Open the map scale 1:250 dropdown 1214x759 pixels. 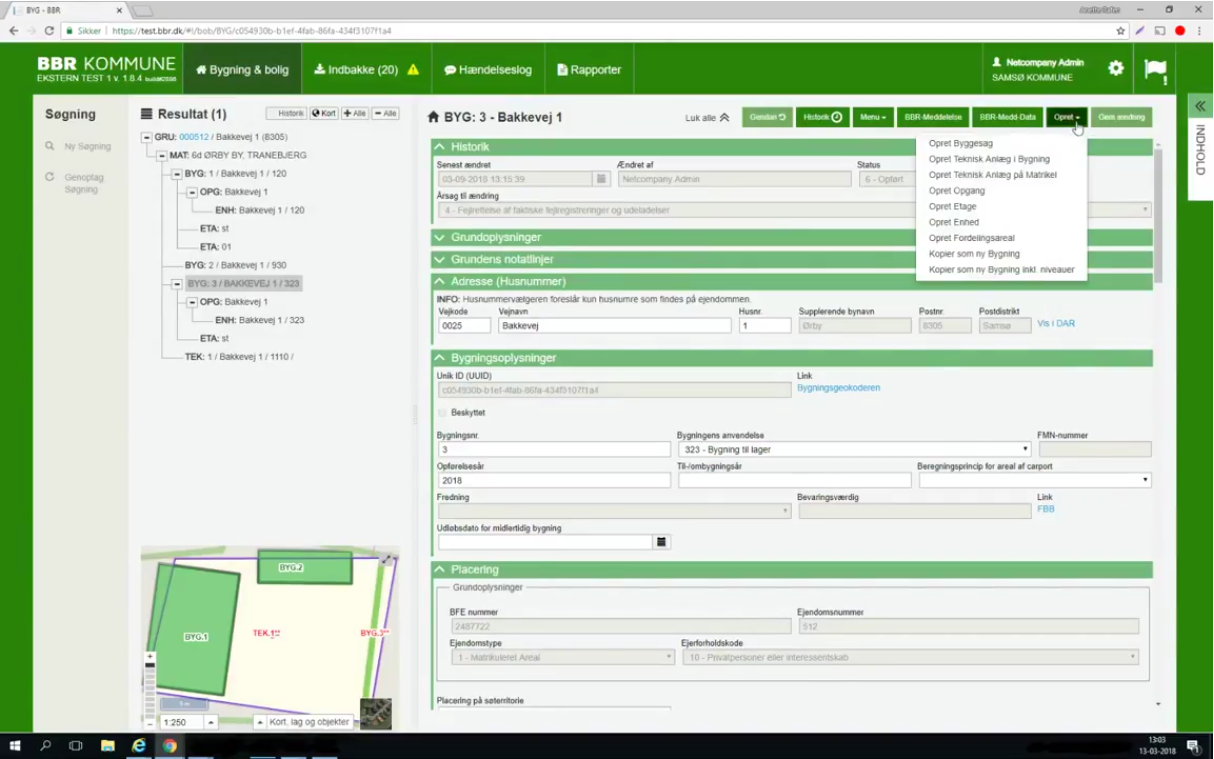211,722
